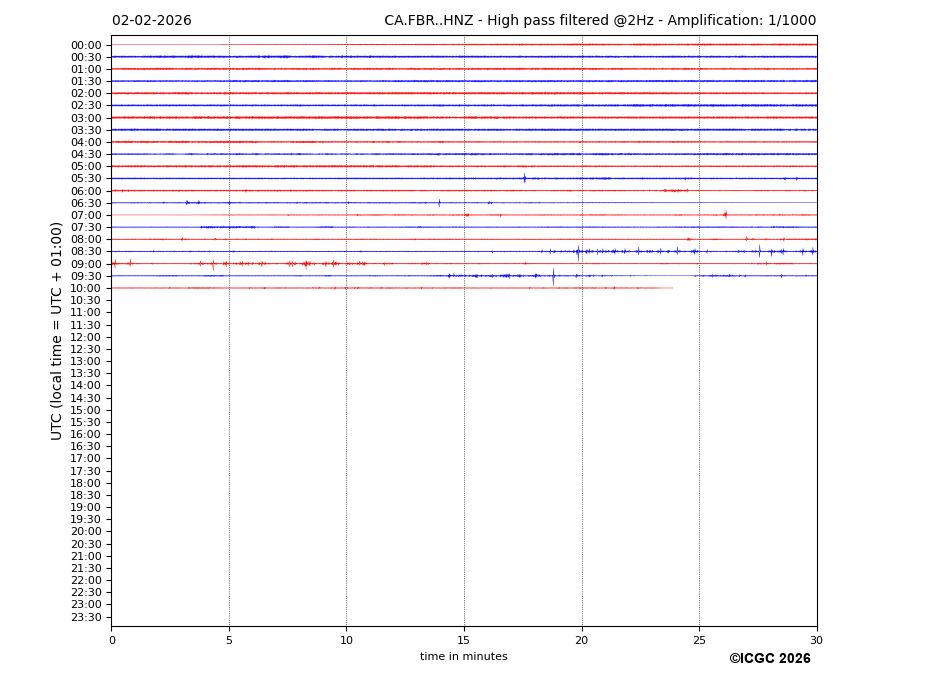Click the end of the red 10:00 trace
Screen dimensions: 927x696
[x=672, y=288]
